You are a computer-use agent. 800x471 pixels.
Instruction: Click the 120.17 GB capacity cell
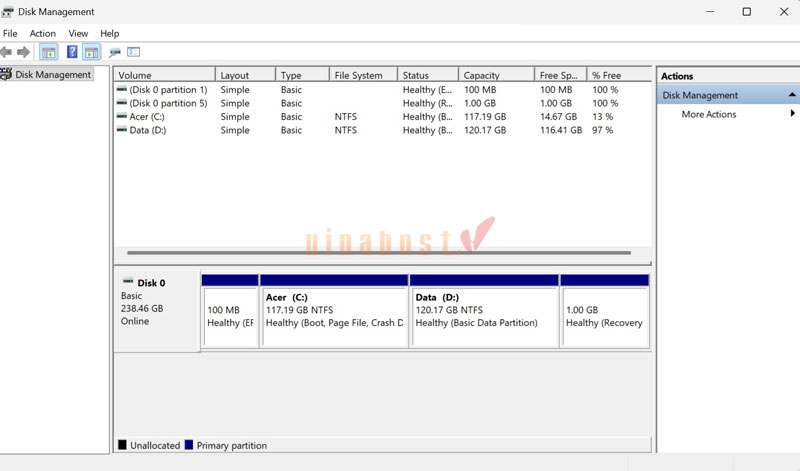coord(485,130)
